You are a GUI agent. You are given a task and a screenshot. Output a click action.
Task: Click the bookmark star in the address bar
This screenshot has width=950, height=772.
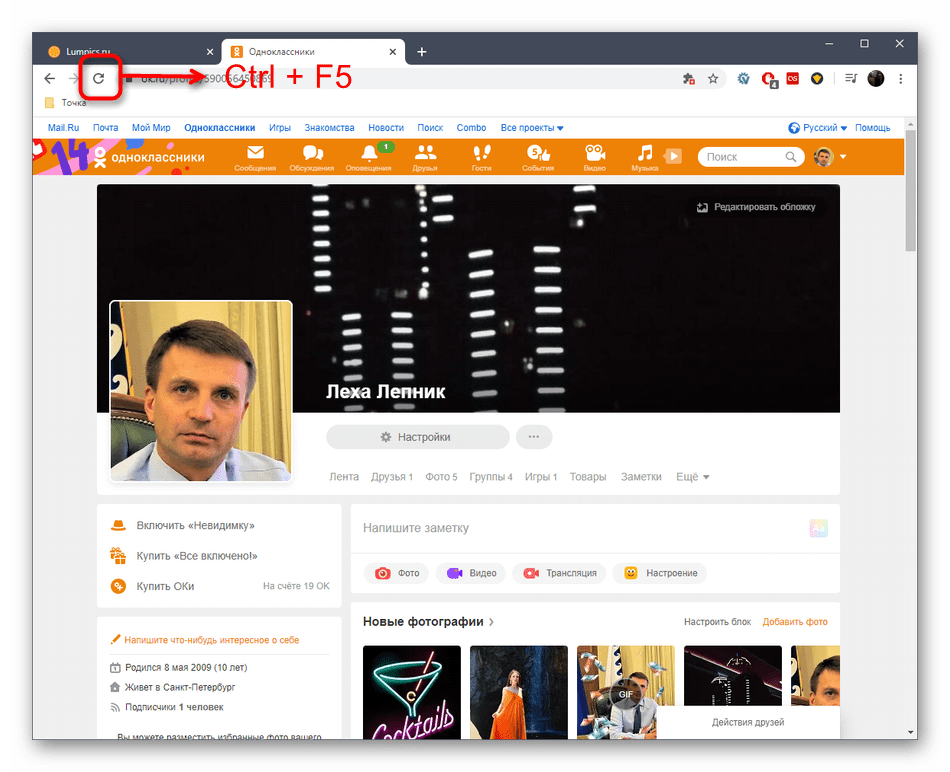713,77
